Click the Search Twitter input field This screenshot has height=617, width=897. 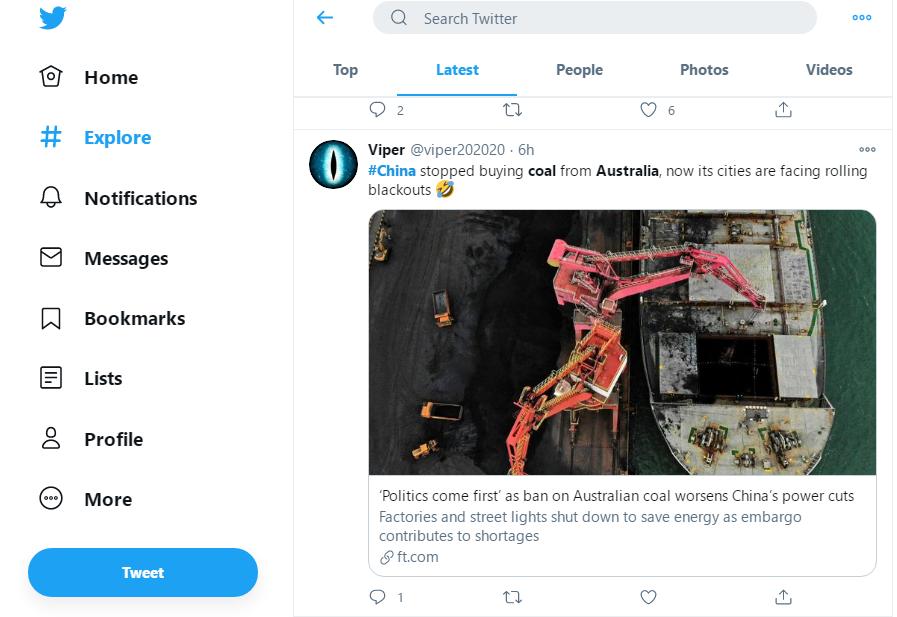tap(600, 18)
